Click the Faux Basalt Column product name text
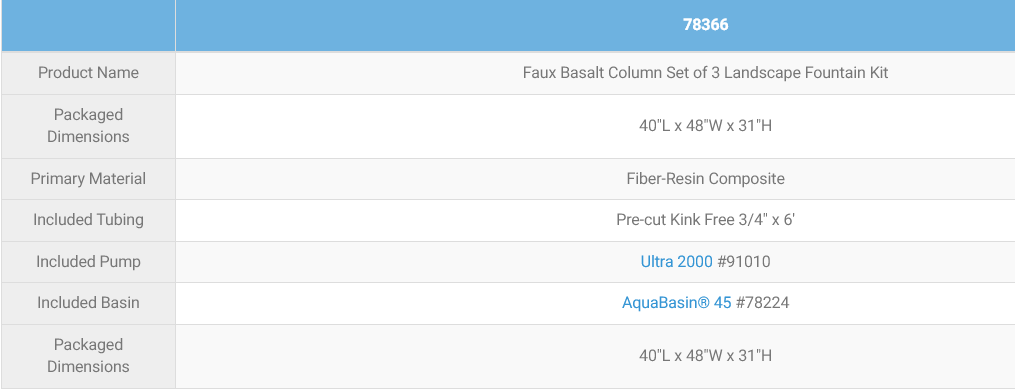The image size is (1015, 392). tap(706, 72)
